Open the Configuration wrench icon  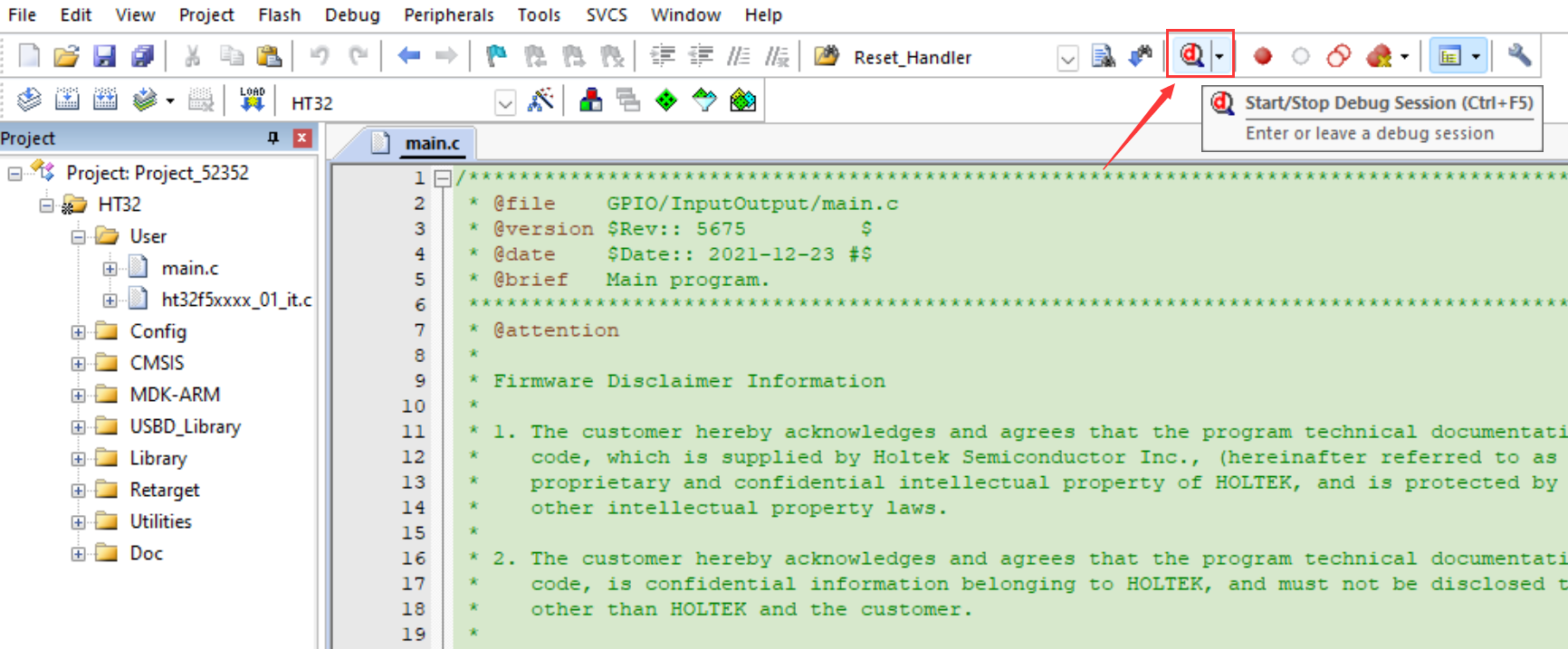tap(1519, 56)
